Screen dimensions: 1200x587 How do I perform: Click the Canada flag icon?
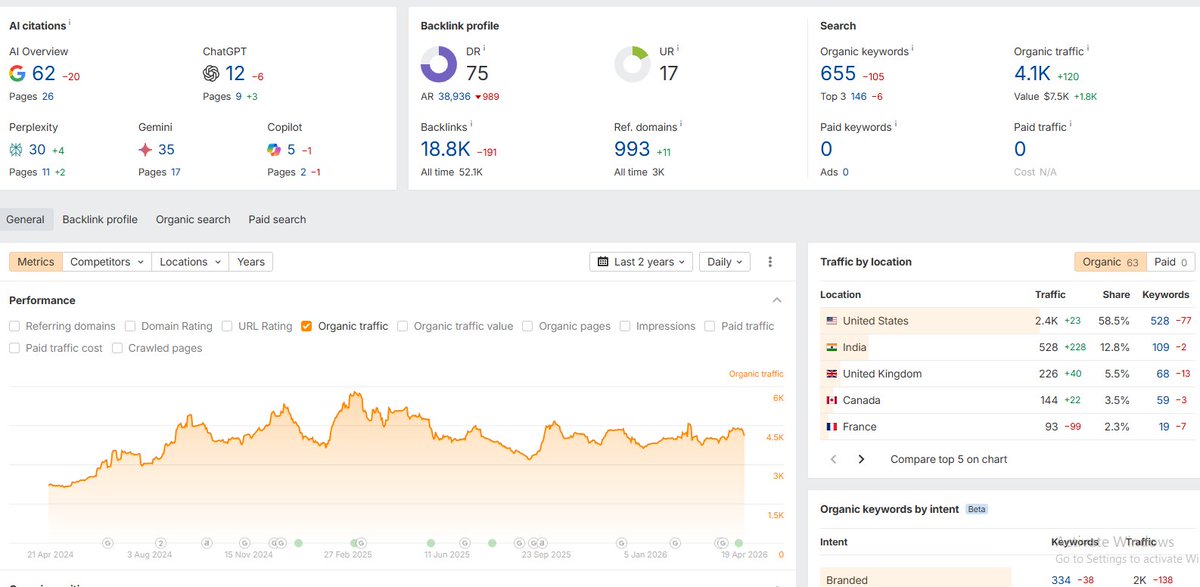pyautogui.click(x=831, y=400)
